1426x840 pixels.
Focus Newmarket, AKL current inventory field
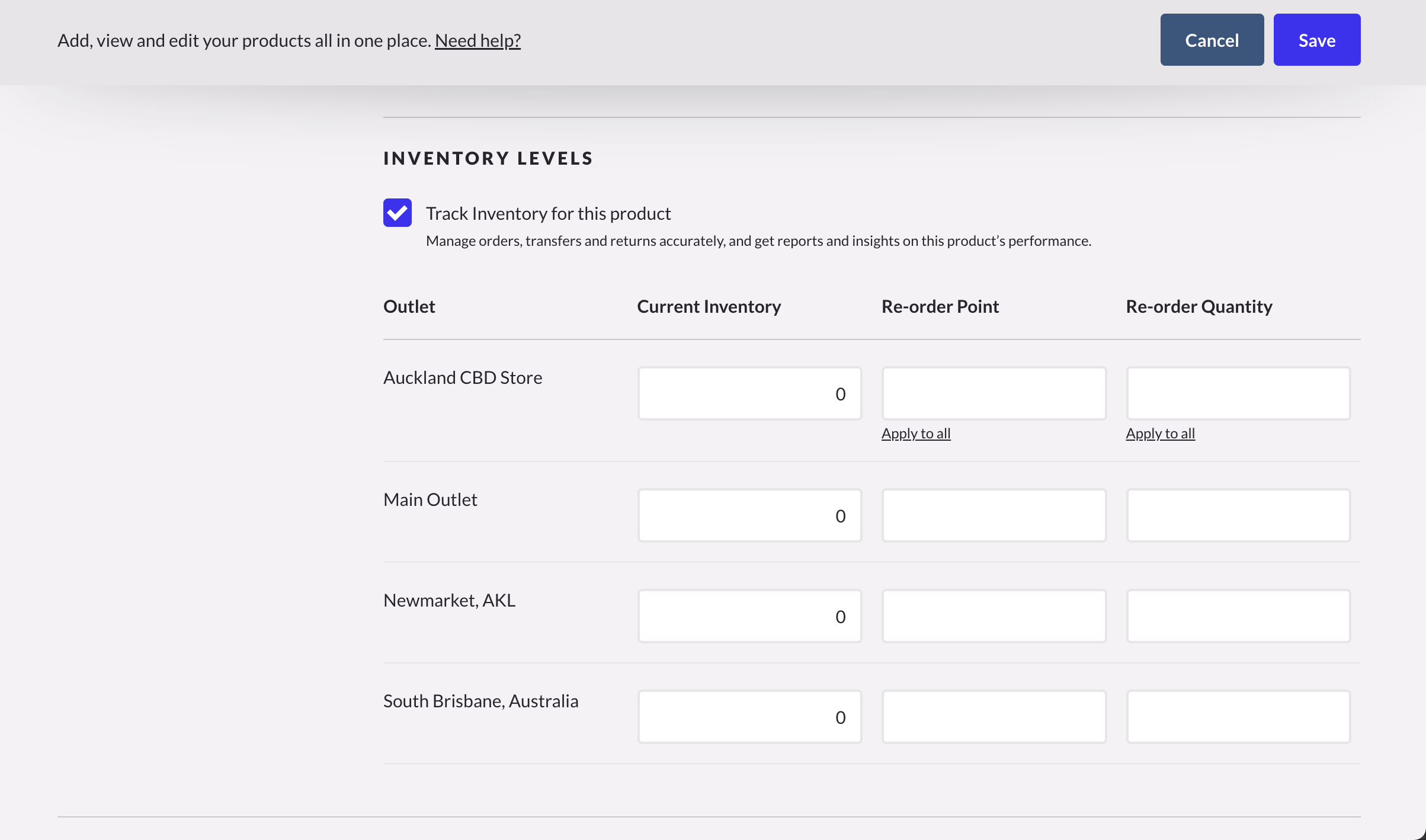[x=749, y=616]
